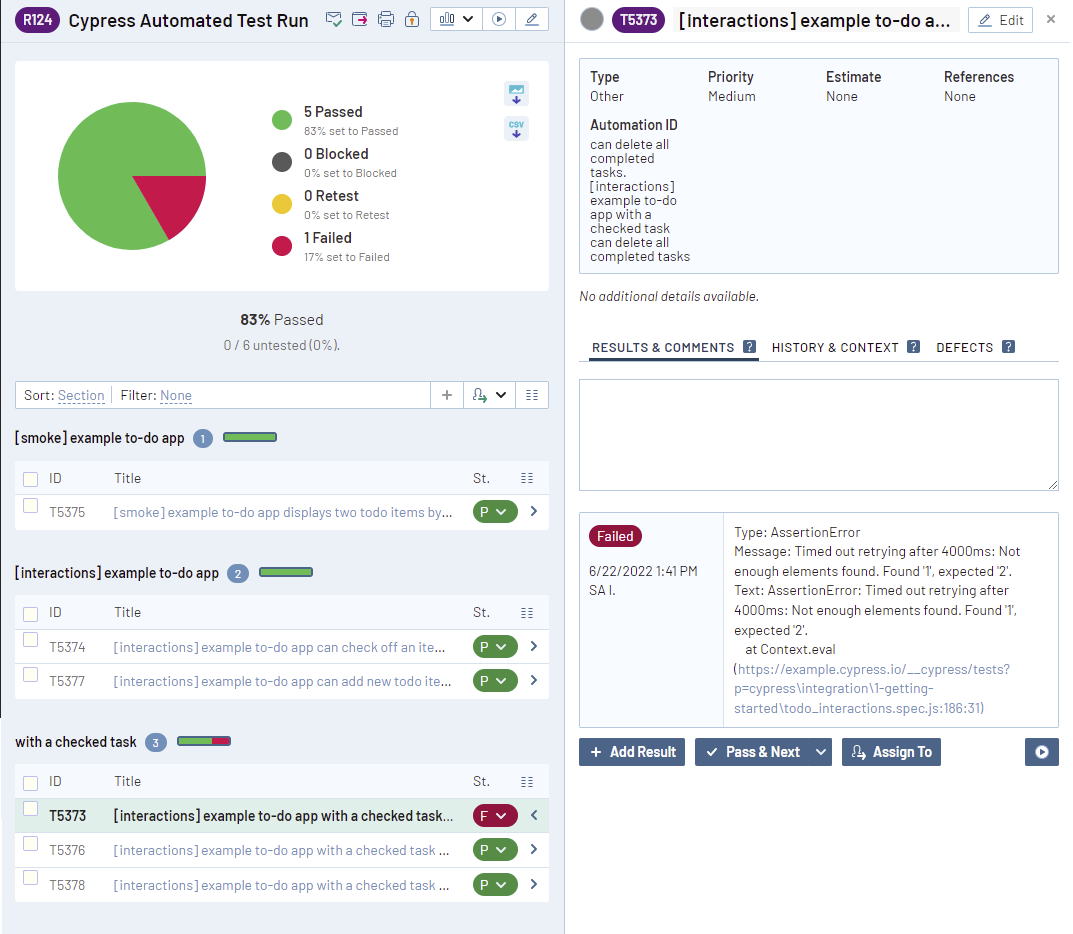Click the envelope checkmark icon

[335, 20]
